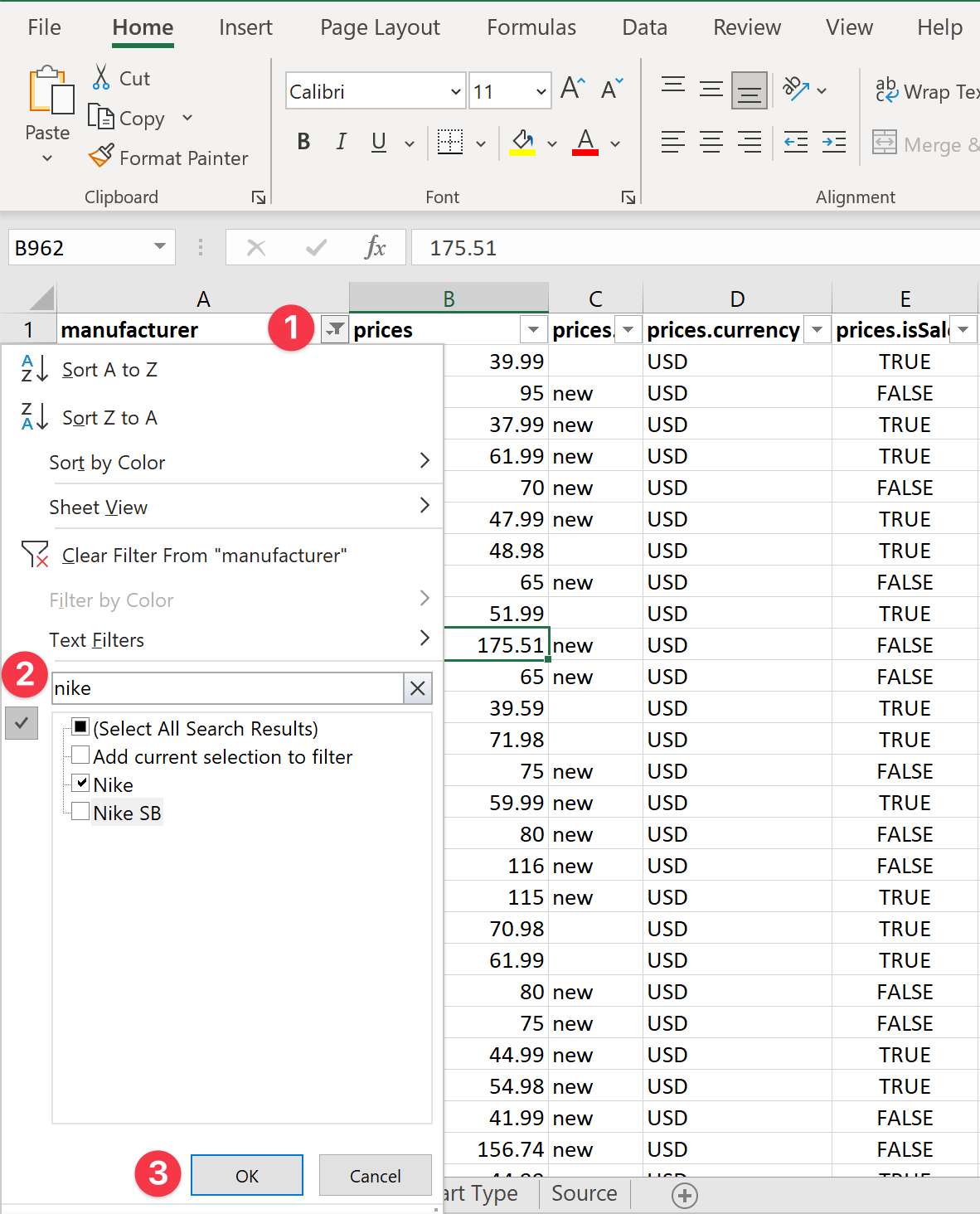980x1214 pixels.
Task: Click Cancel in the filter menu
Action: pyautogui.click(x=375, y=1175)
